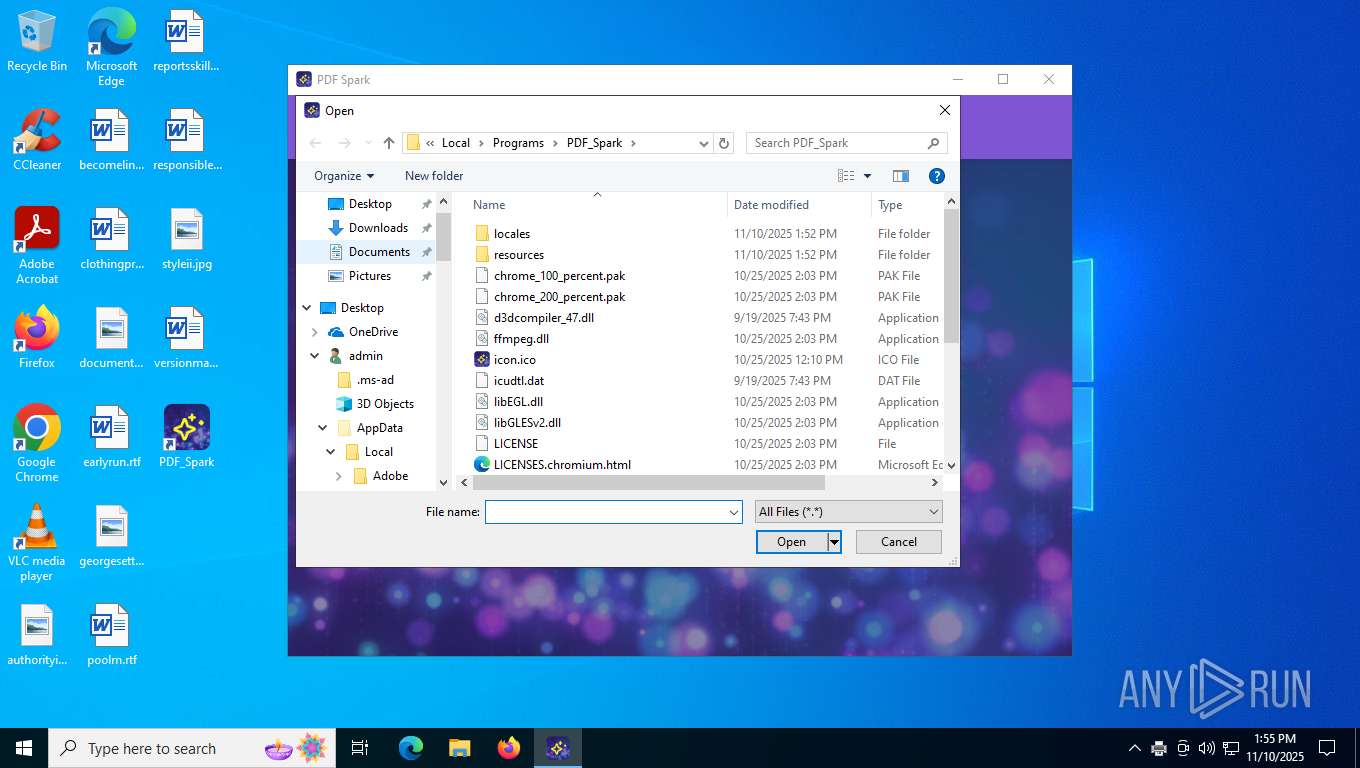Open the address bar previous locations dropdown
Image resolution: width=1360 pixels, height=768 pixels.
[704, 143]
